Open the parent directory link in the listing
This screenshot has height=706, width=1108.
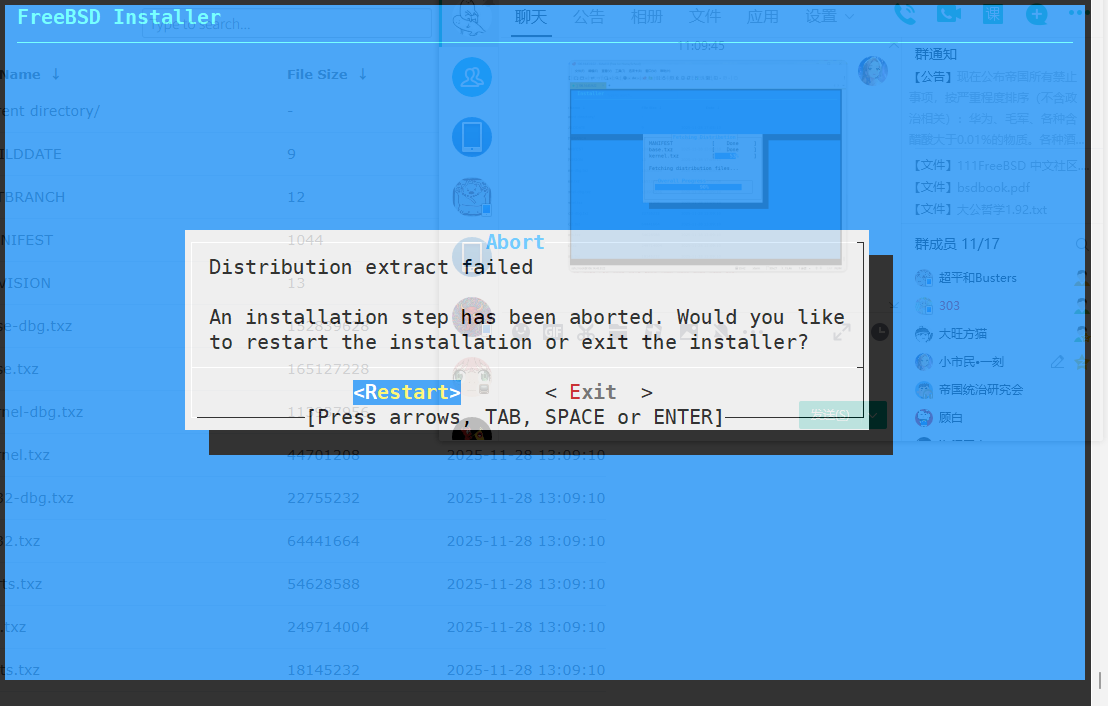tap(50, 111)
